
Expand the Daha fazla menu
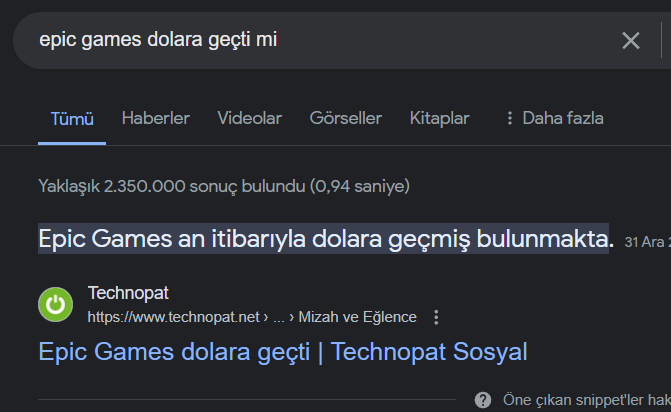(x=553, y=118)
